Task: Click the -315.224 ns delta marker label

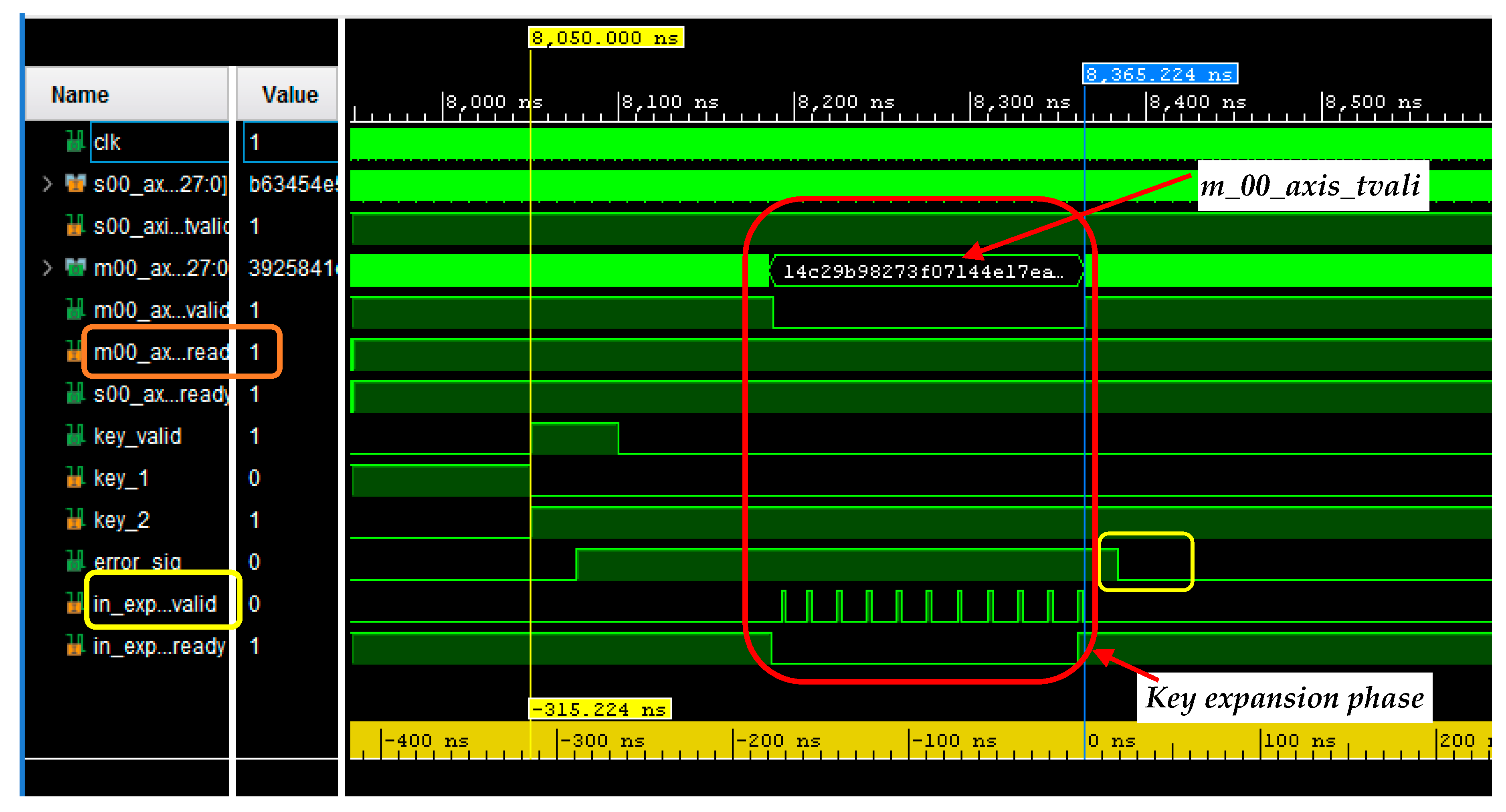Action: pos(600,709)
